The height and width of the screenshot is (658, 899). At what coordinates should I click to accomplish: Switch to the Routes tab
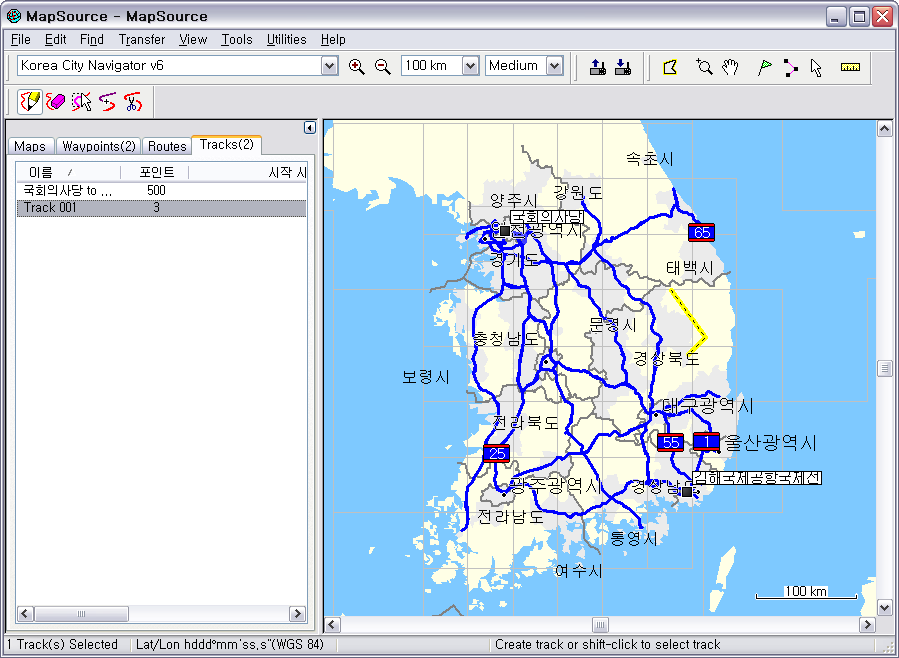pyautogui.click(x=167, y=146)
